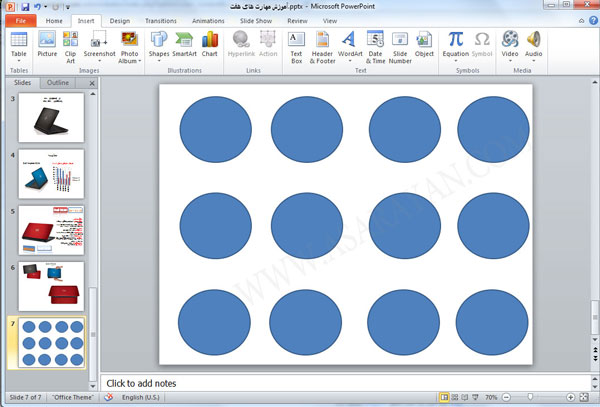
Task: Open the Video insert dropdown
Action: coord(511,60)
